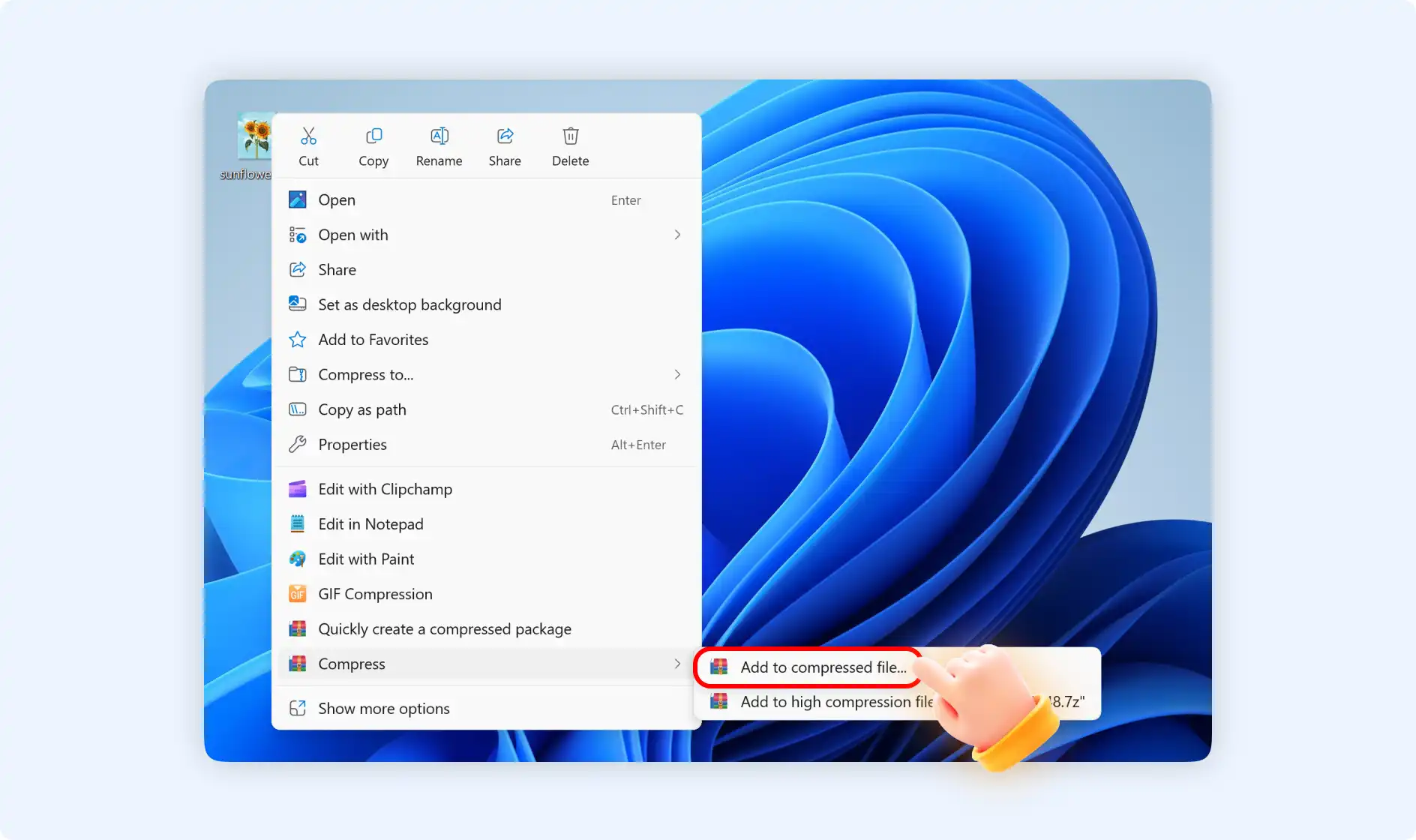The image size is (1416, 840).
Task: Click the Clipchamp icon
Action: pos(298,489)
